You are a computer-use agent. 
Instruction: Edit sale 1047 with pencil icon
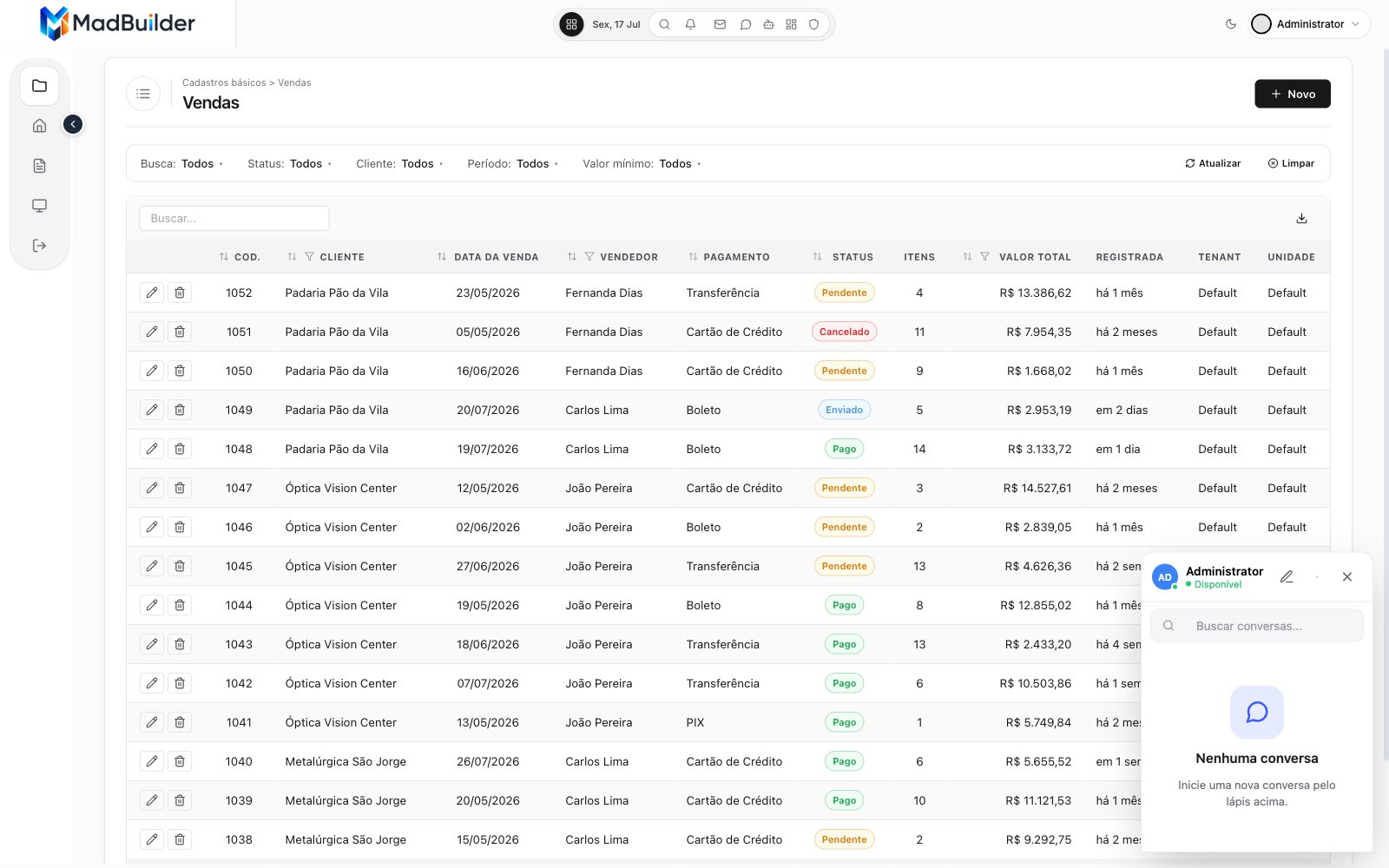pyautogui.click(x=152, y=488)
